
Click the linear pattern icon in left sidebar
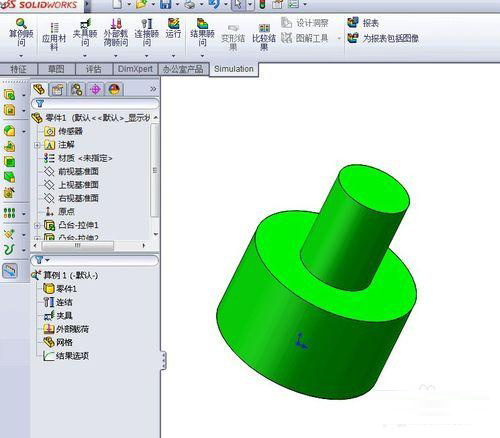(x=9, y=213)
